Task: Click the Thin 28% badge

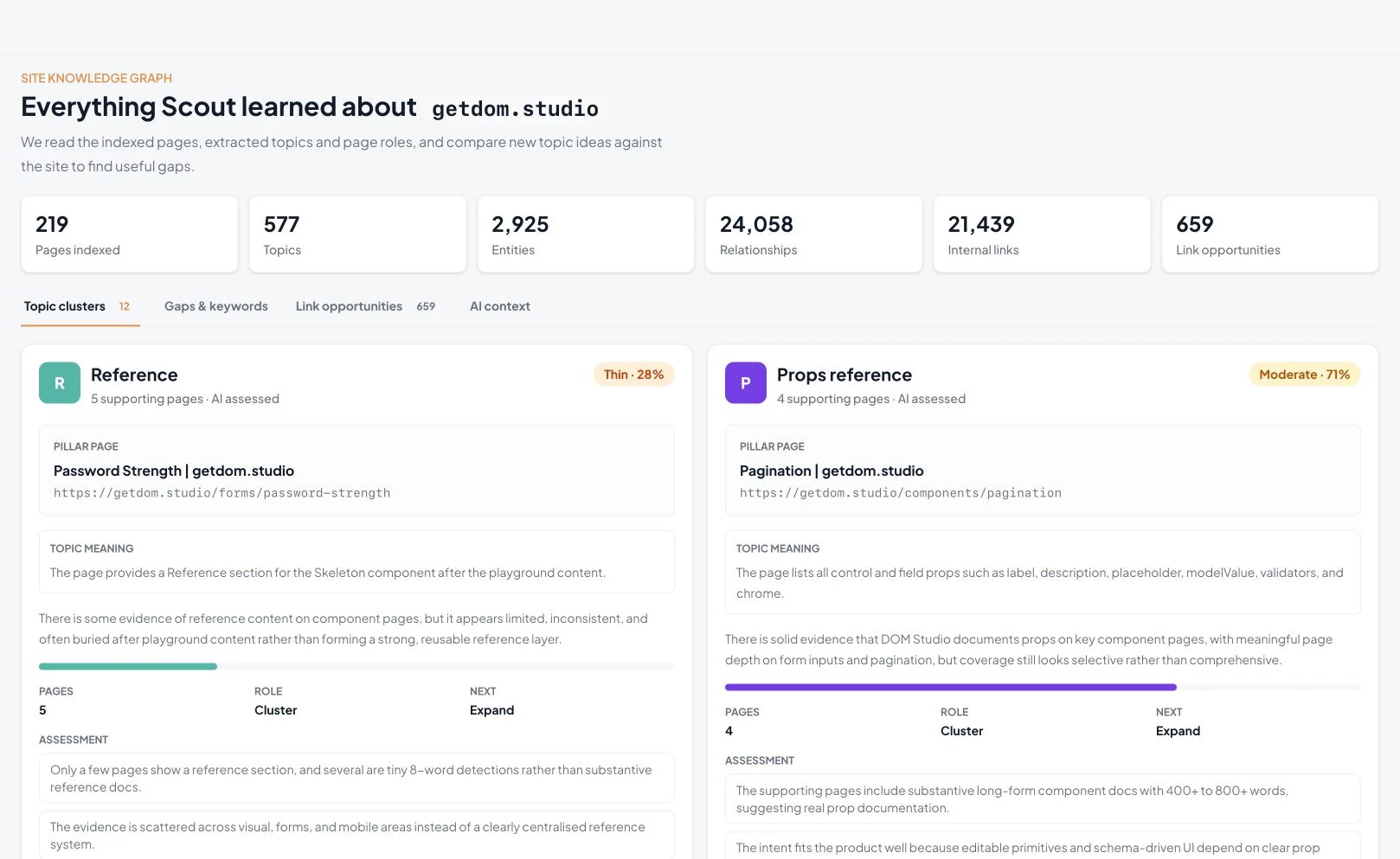Action: click(634, 375)
